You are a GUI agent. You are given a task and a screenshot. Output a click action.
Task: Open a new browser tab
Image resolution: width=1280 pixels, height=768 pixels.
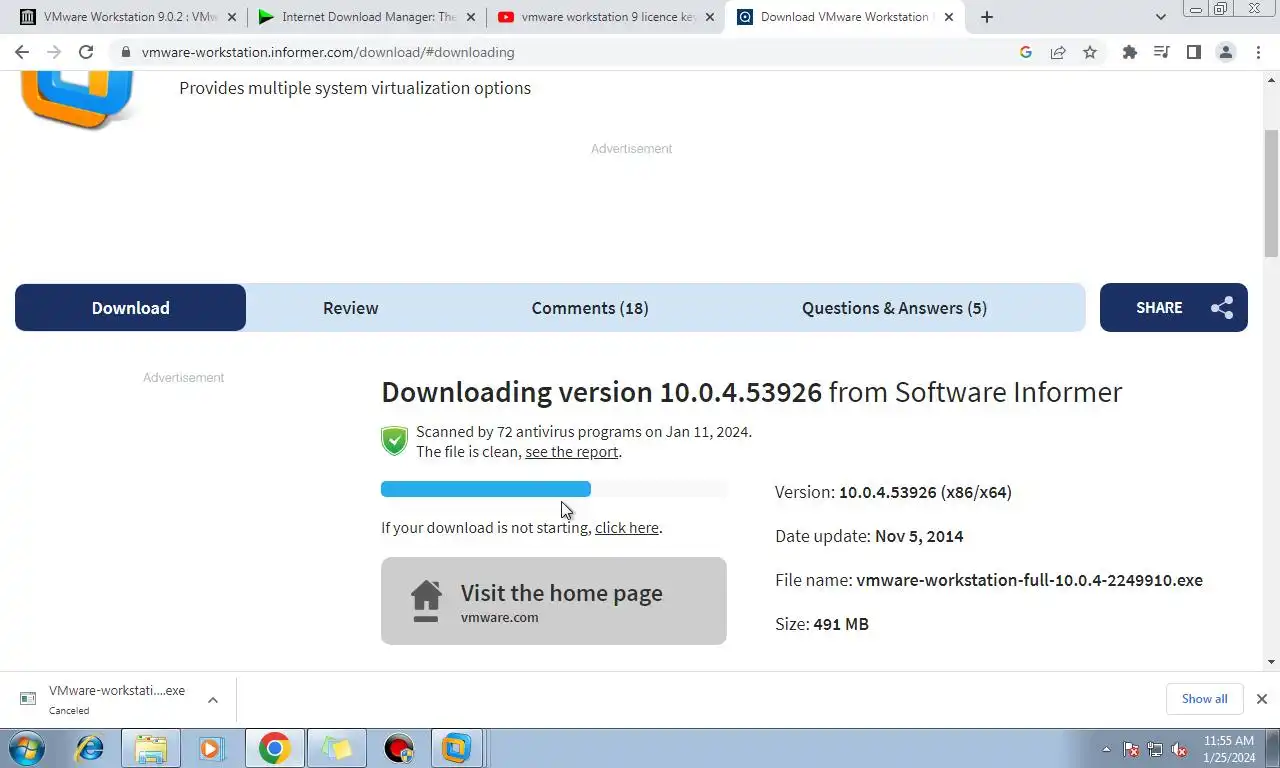pos(987,17)
